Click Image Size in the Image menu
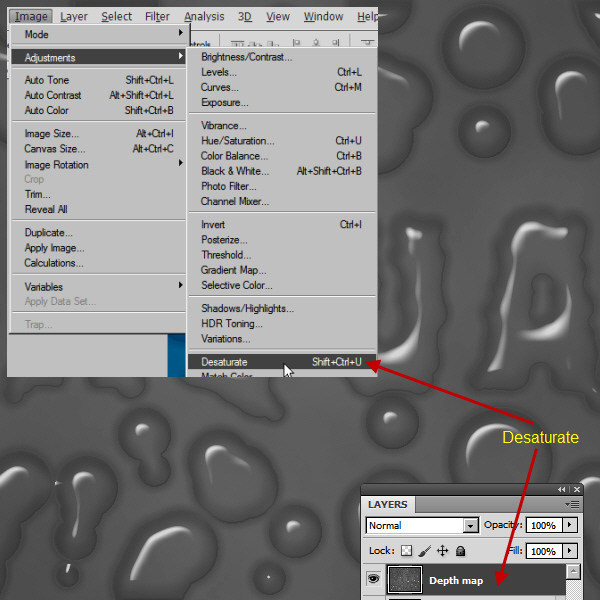Image resolution: width=600 pixels, height=600 pixels. (x=51, y=134)
